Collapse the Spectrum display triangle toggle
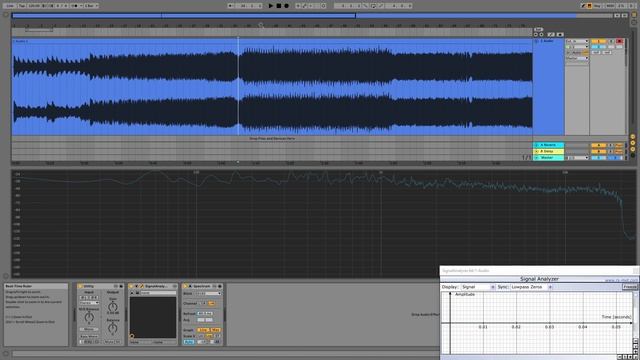This screenshot has width=640, height=360. pyautogui.click(x=190, y=286)
